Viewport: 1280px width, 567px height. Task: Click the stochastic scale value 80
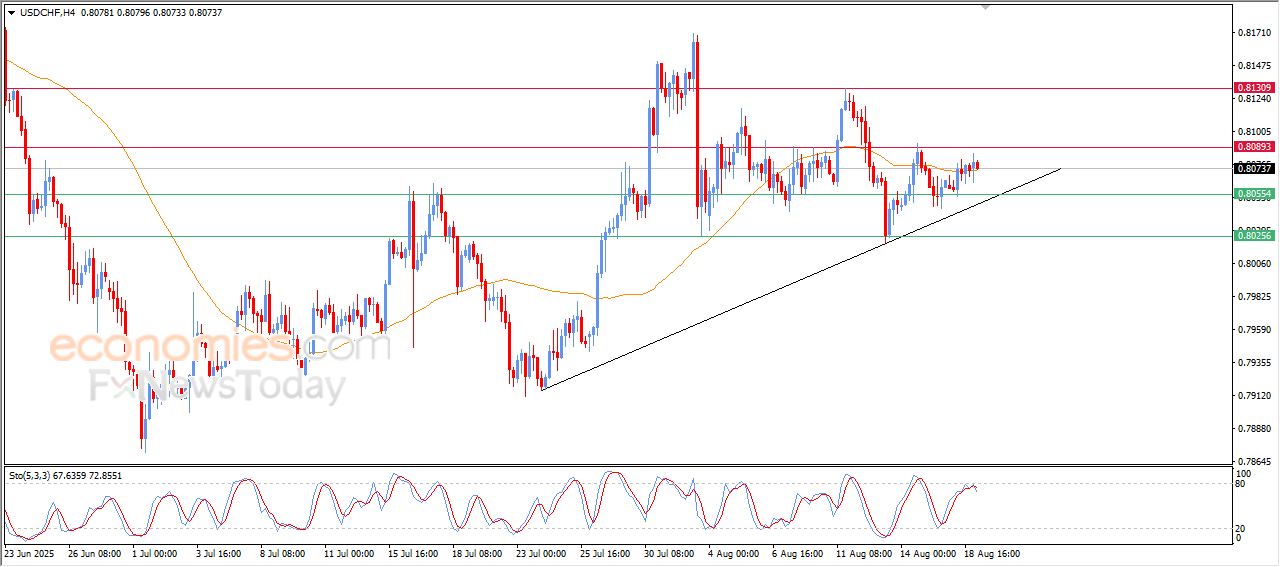tap(1242, 484)
